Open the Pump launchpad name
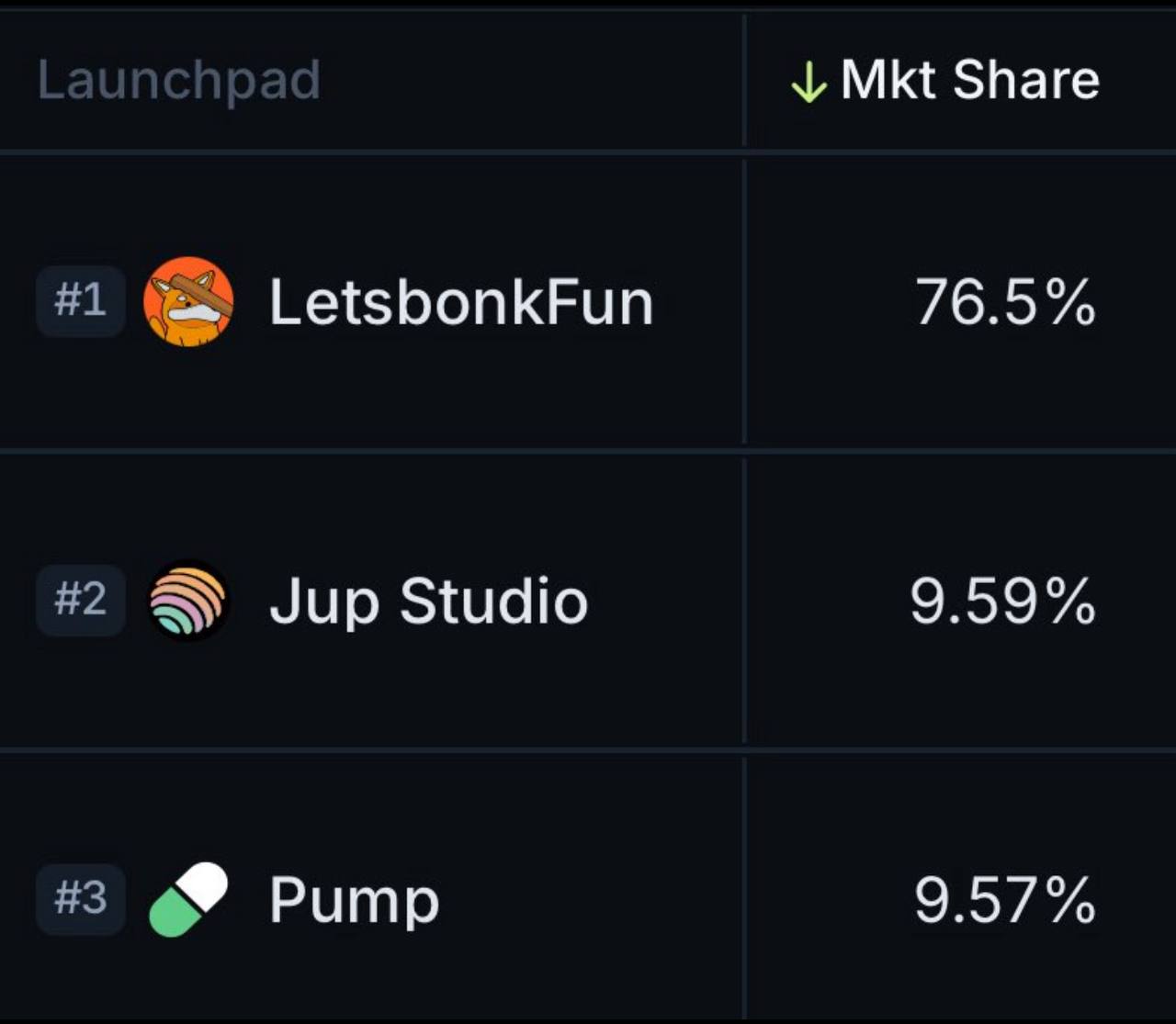Image resolution: width=1176 pixels, height=1024 pixels. [354, 901]
